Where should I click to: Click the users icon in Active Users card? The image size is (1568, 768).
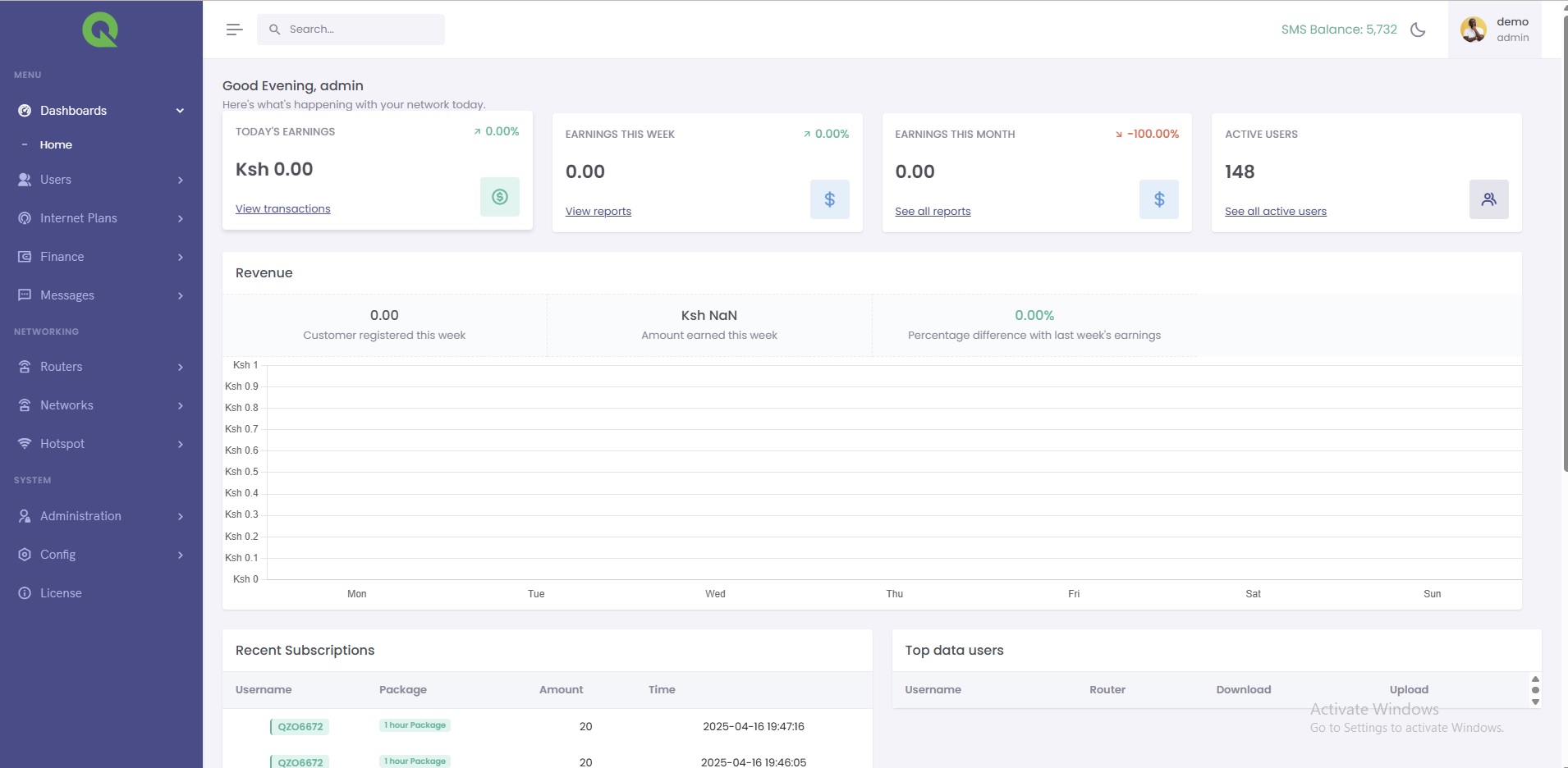click(x=1488, y=199)
